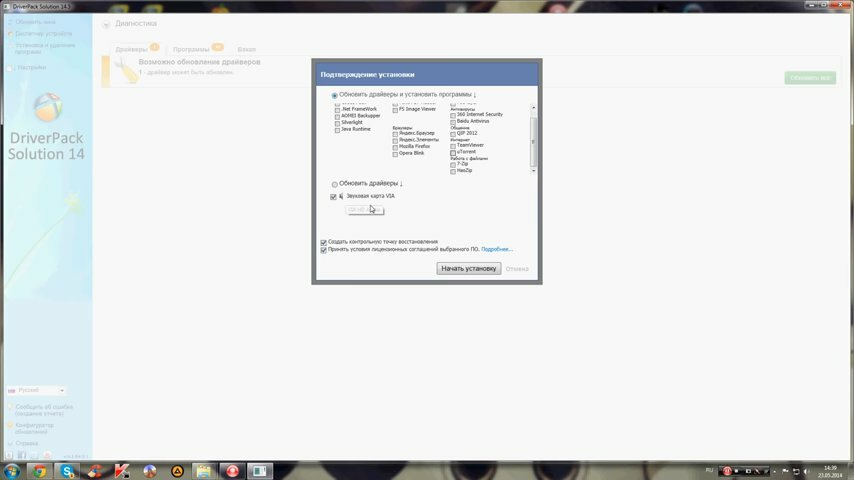Open the Русский language dropdown
Viewport: 854px width, 480px height.
point(36,391)
